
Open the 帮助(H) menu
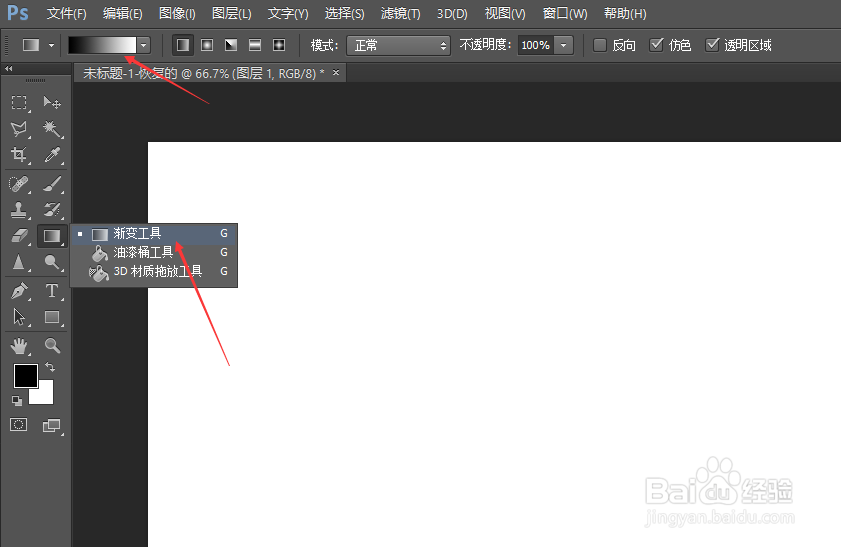[x=625, y=13]
